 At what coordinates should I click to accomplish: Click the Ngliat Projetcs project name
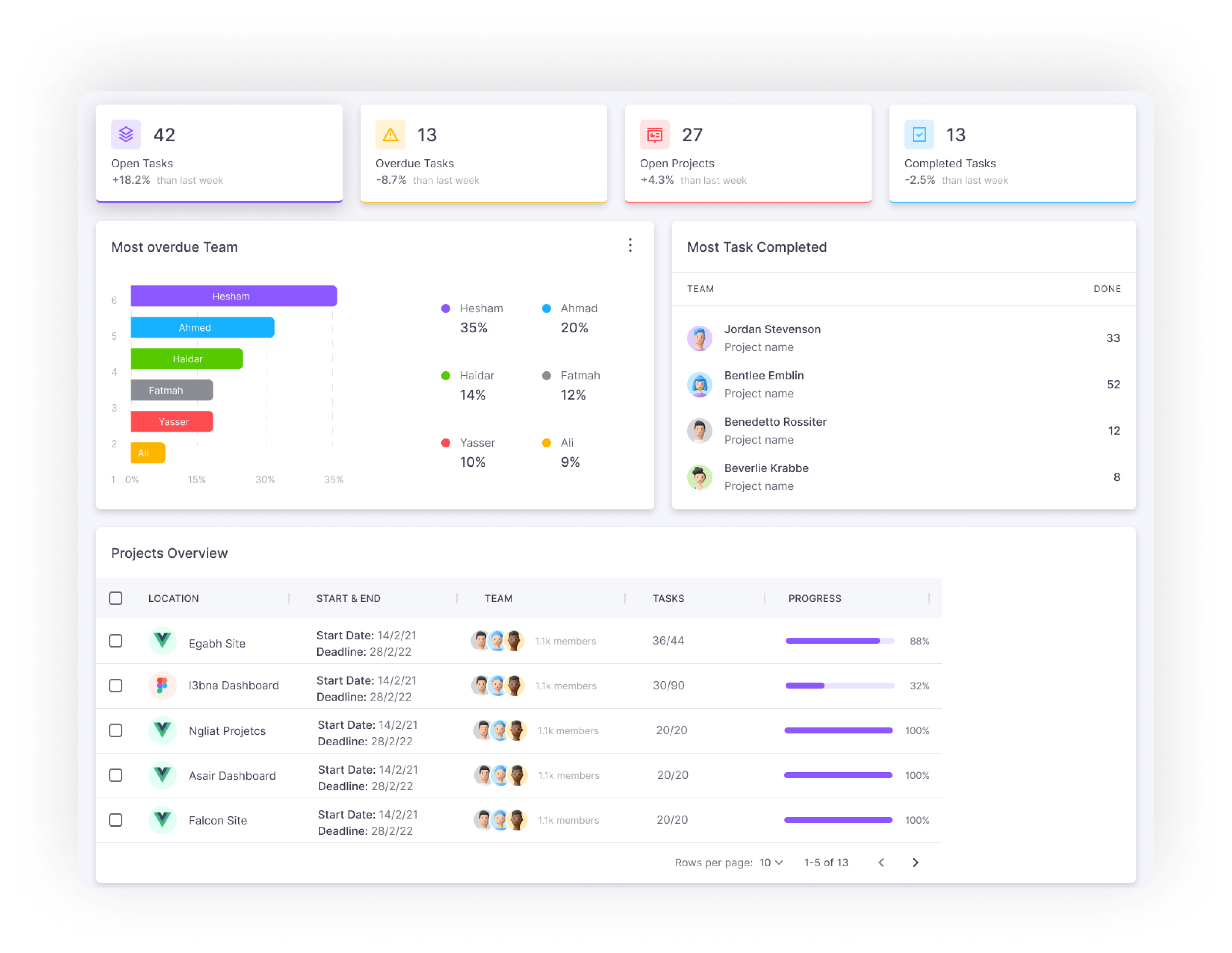[x=227, y=731]
